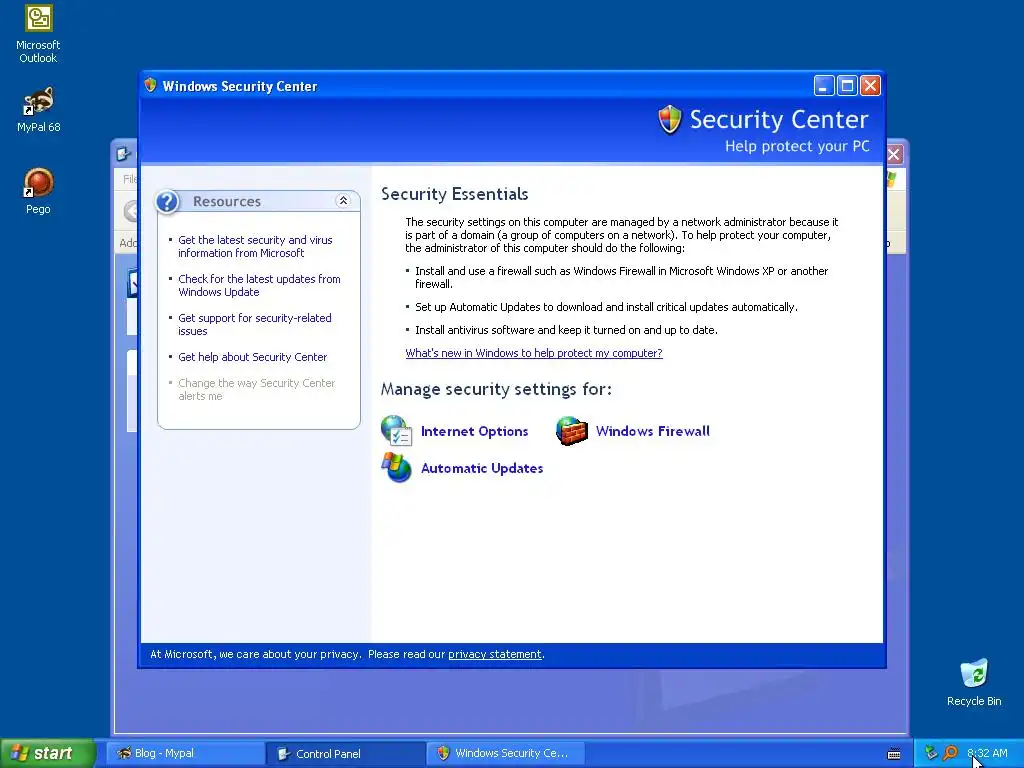The width and height of the screenshot is (1024, 768).
Task: Click the Windows Security Center taskbar button
Action: pyautogui.click(x=505, y=754)
